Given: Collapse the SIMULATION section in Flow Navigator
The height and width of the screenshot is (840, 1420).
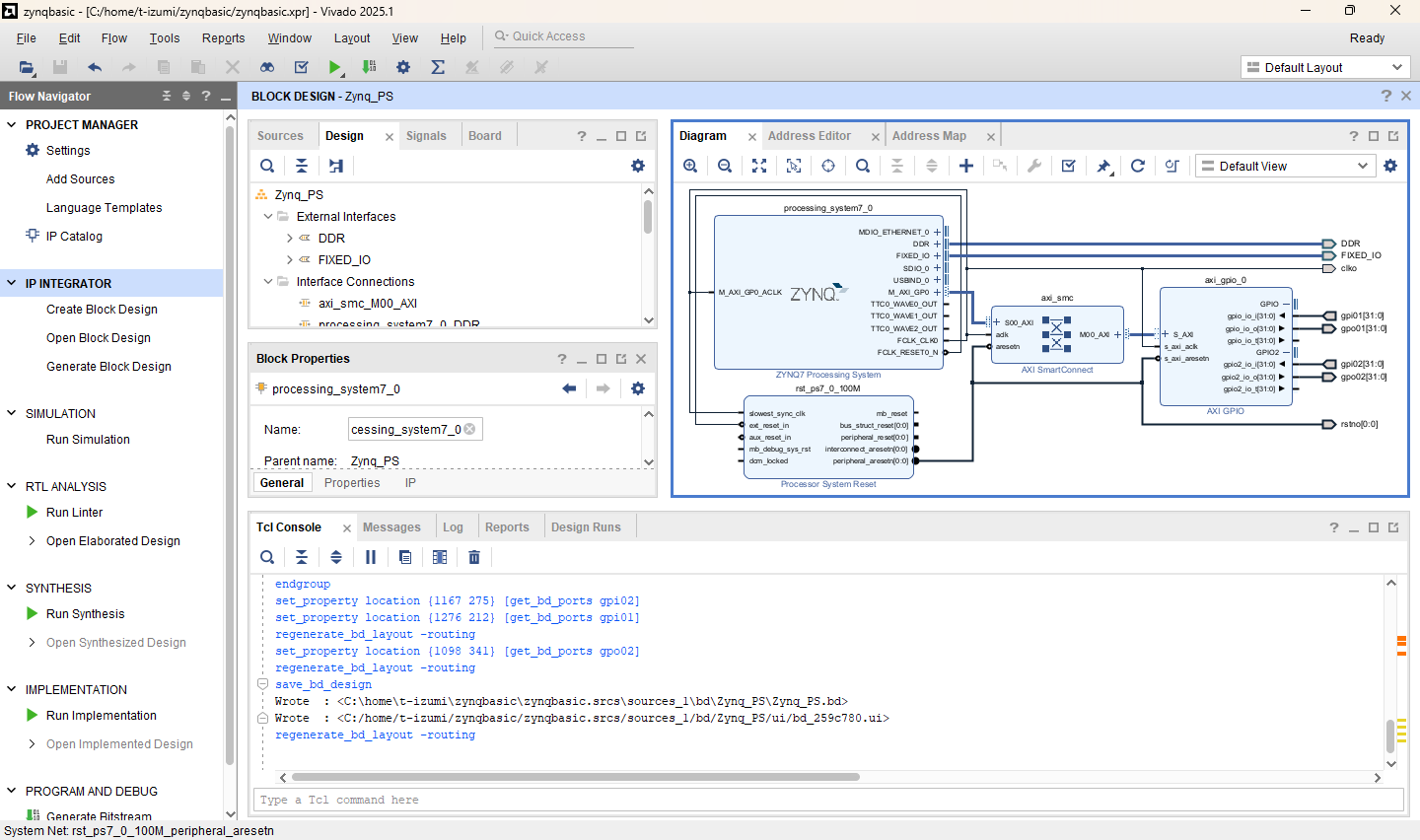Looking at the screenshot, I should pos(12,413).
